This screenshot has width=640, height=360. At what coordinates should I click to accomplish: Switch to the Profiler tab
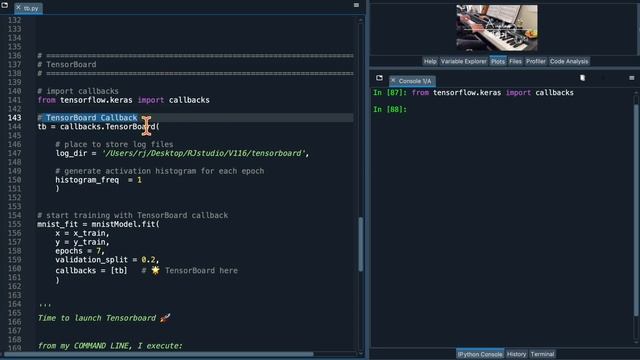point(536,61)
